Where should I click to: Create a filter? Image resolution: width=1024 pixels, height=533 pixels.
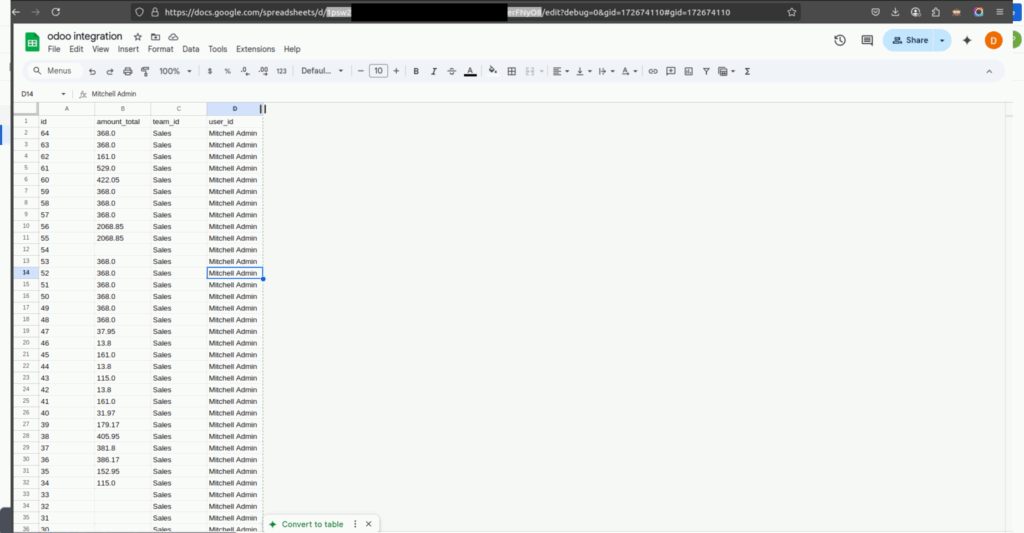(706, 71)
